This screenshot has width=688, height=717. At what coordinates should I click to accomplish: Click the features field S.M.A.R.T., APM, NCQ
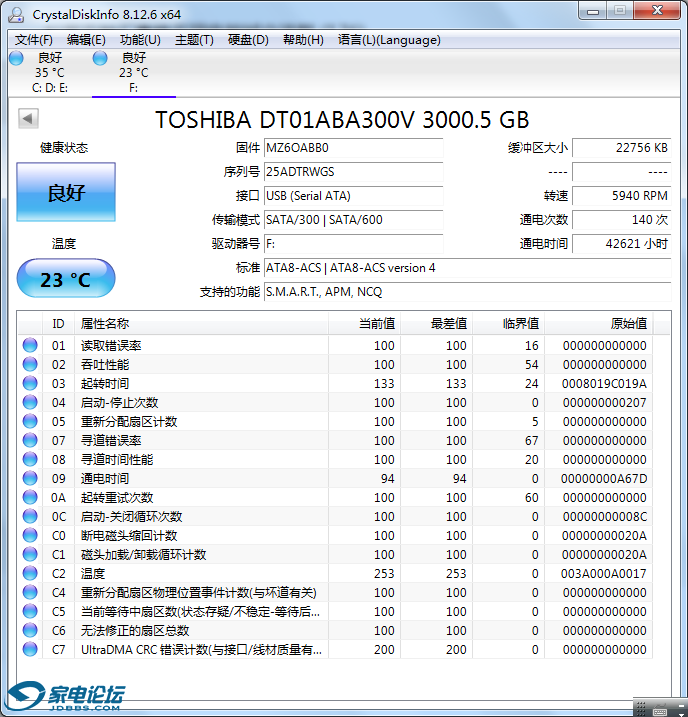coord(468,292)
